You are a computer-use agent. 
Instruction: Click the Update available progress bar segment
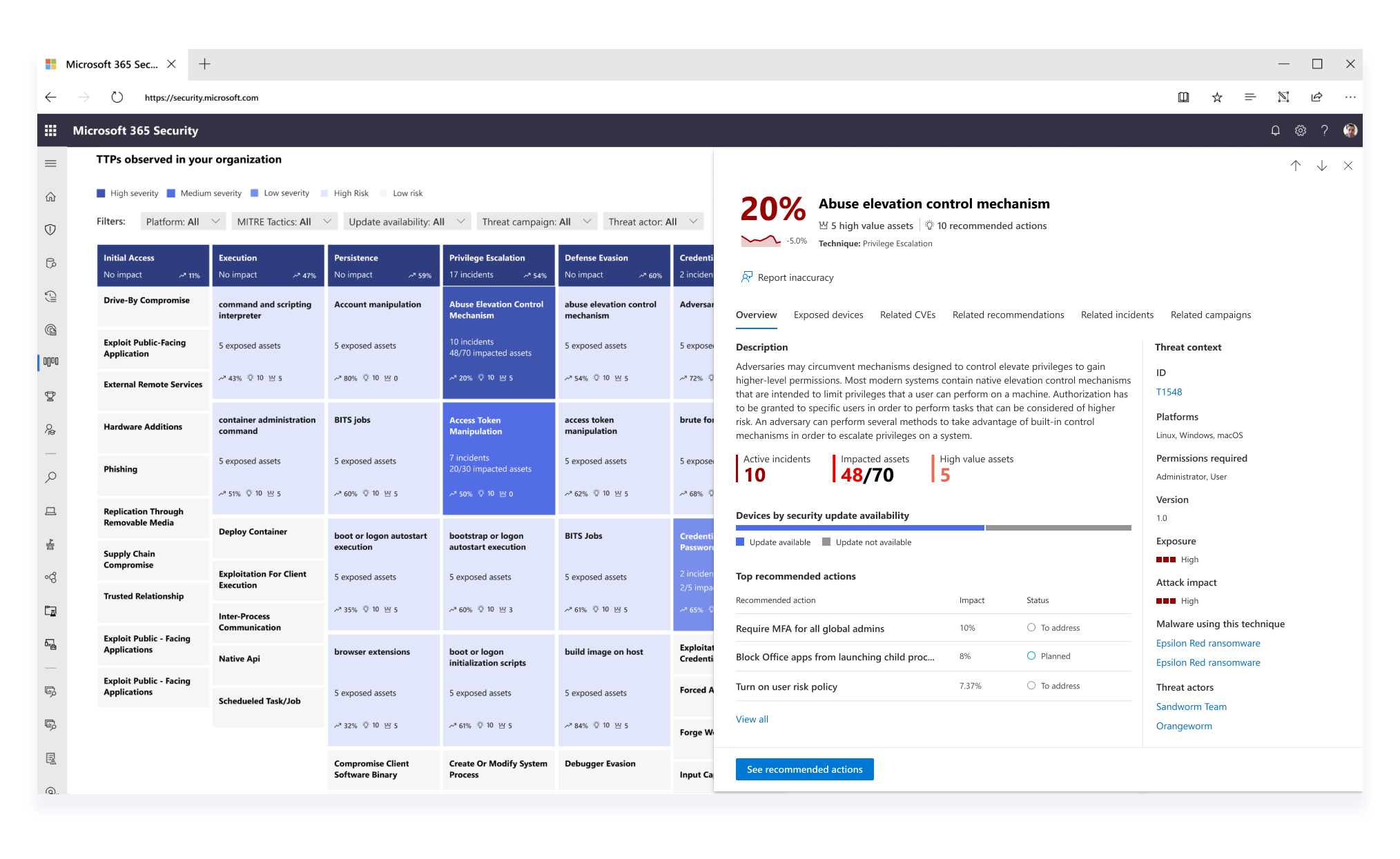coord(860,528)
